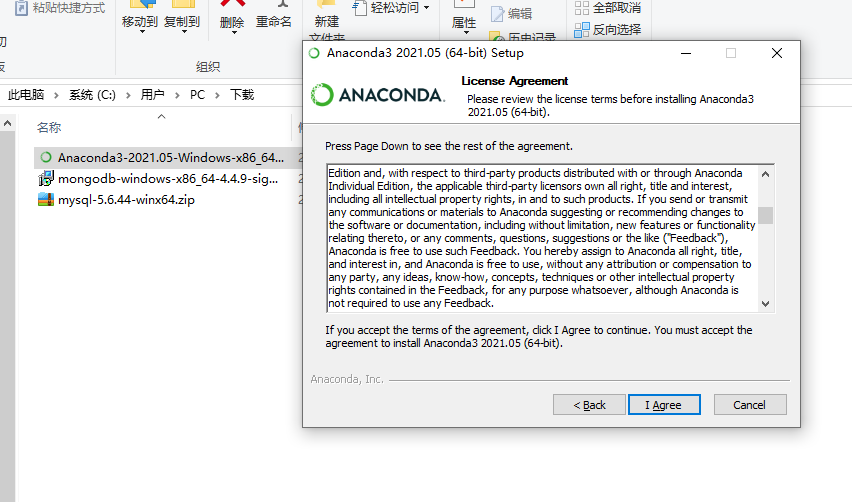This screenshot has height=502, width=852.
Task: Click the I Agree button
Action: [664, 405]
